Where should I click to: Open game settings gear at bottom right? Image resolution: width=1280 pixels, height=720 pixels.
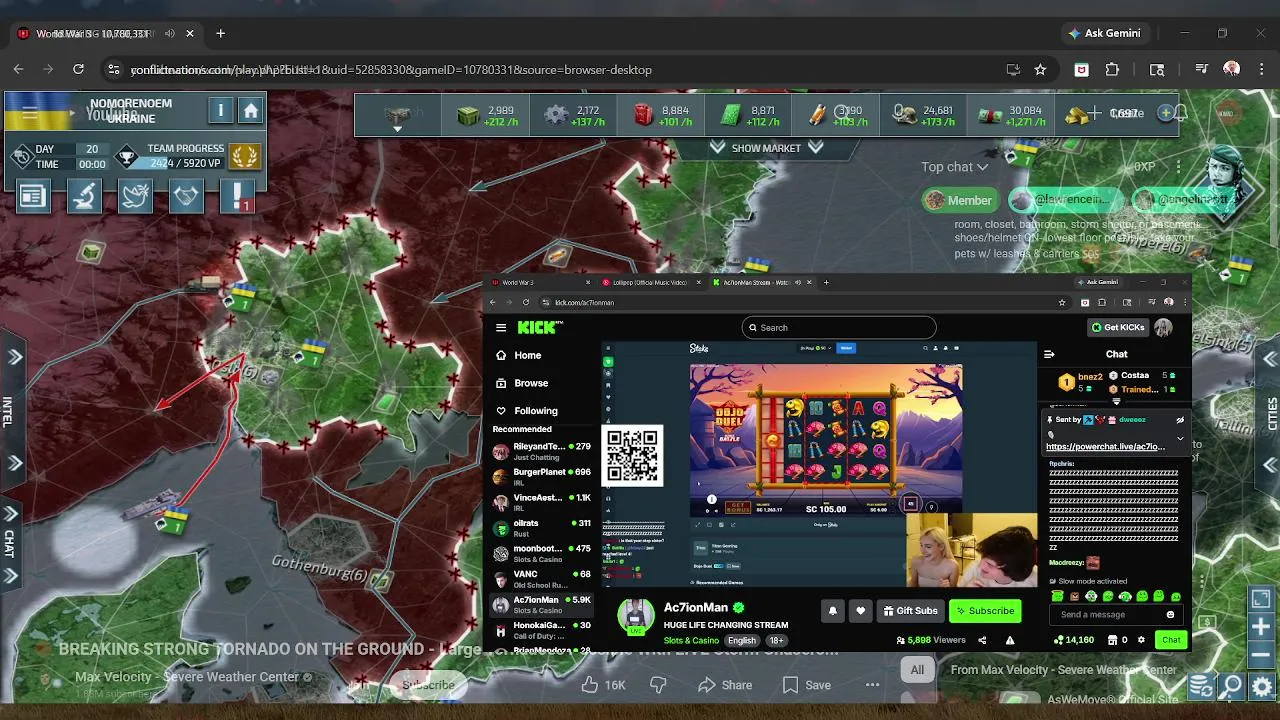tap(1262, 686)
